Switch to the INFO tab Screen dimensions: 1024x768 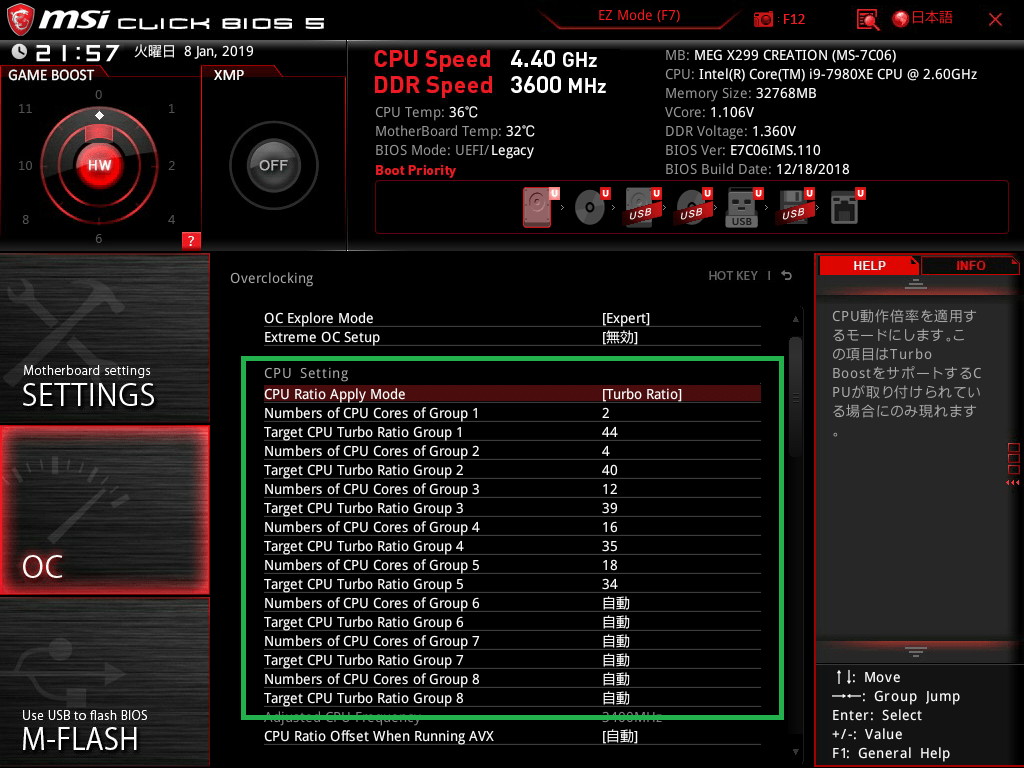[x=970, y=266]
